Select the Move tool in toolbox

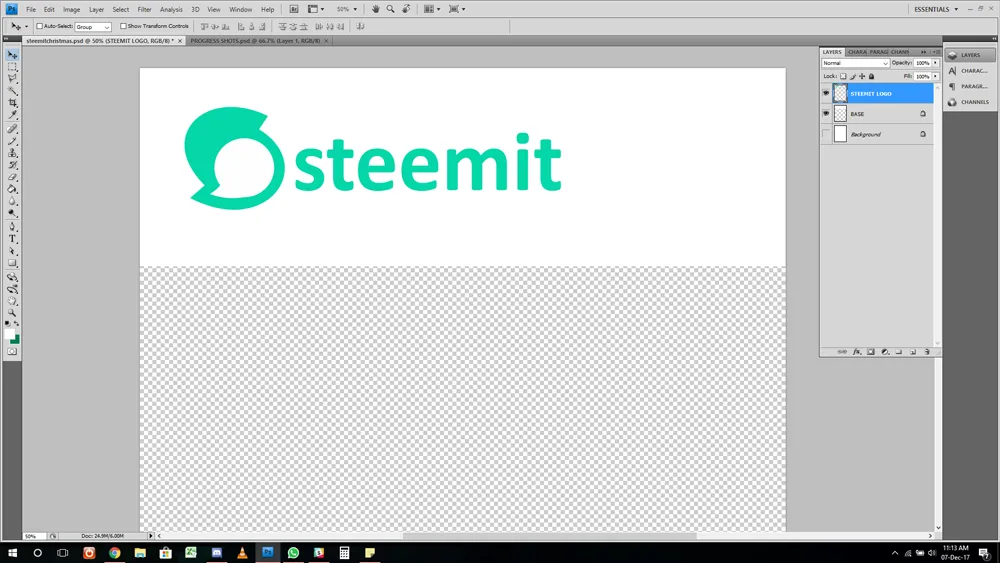point(12,55)
